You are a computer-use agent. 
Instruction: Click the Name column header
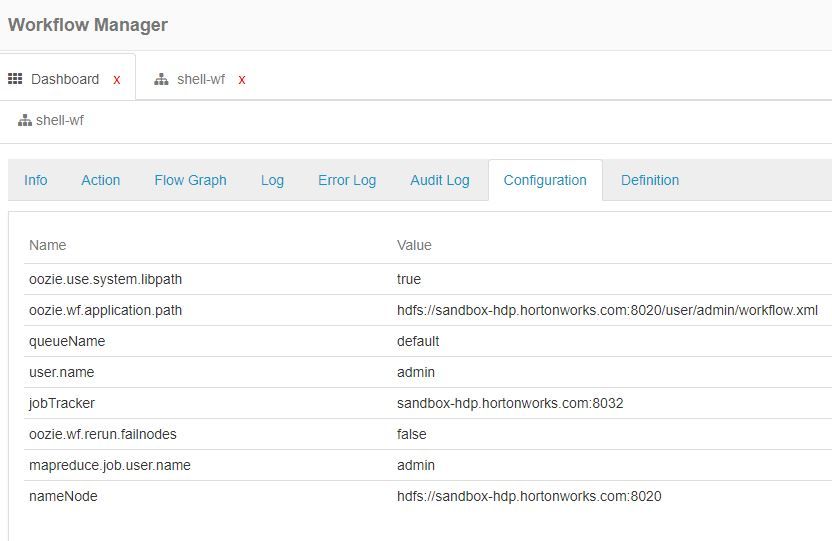point(48,245)
